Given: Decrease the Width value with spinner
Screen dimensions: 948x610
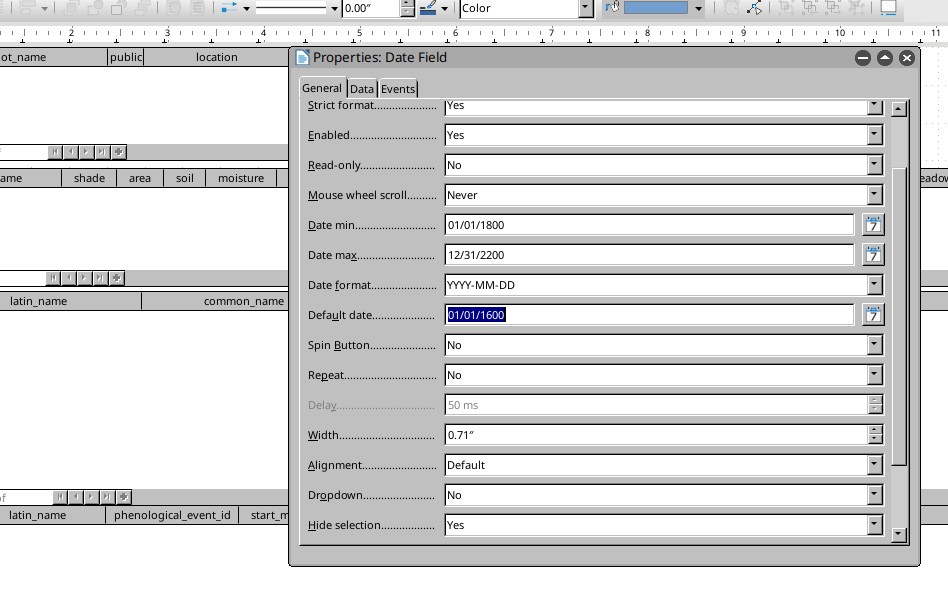Looking at the screenshot, I should (875, 440).
